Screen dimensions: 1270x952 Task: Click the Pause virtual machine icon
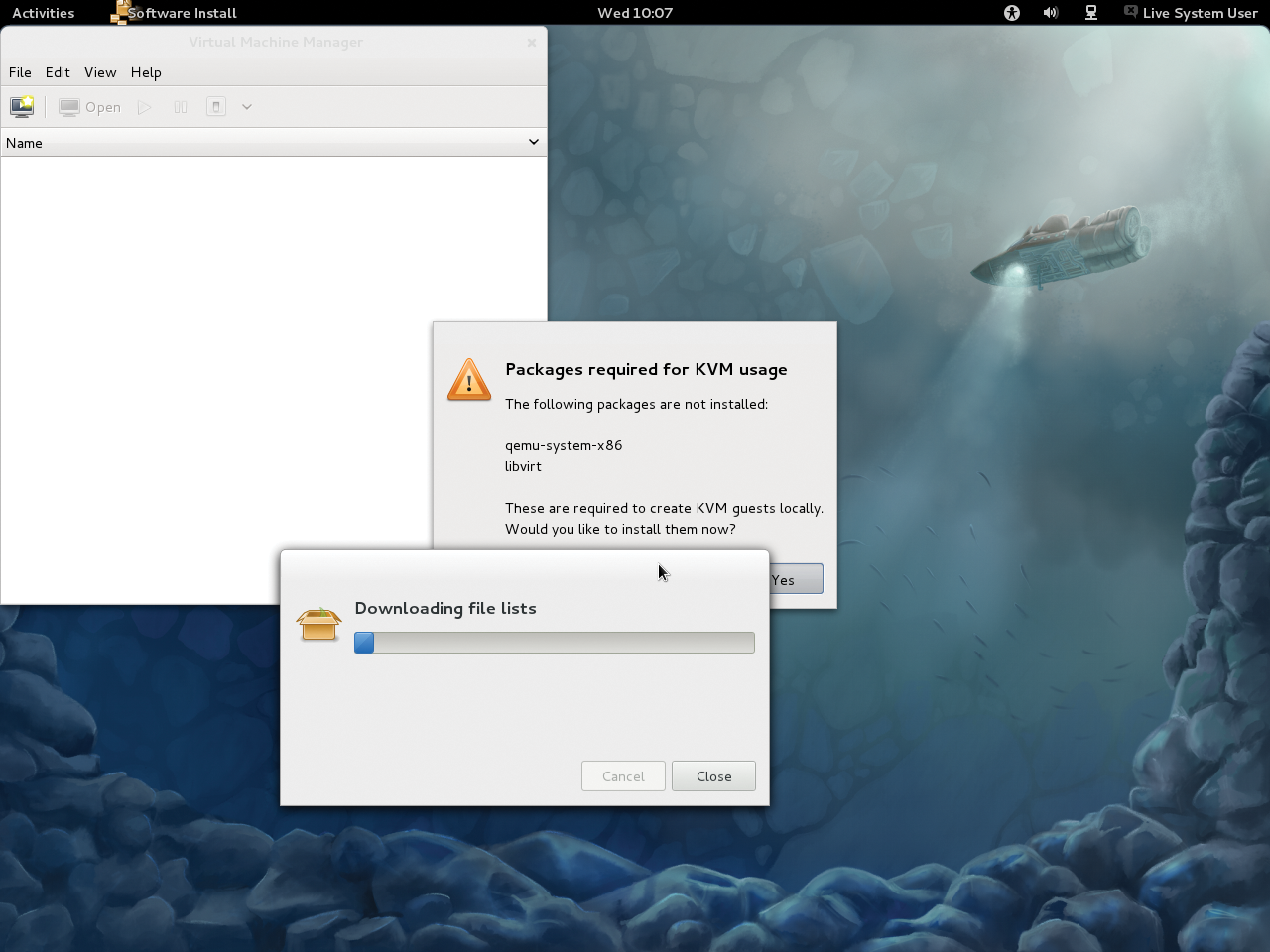pos(180,106)
